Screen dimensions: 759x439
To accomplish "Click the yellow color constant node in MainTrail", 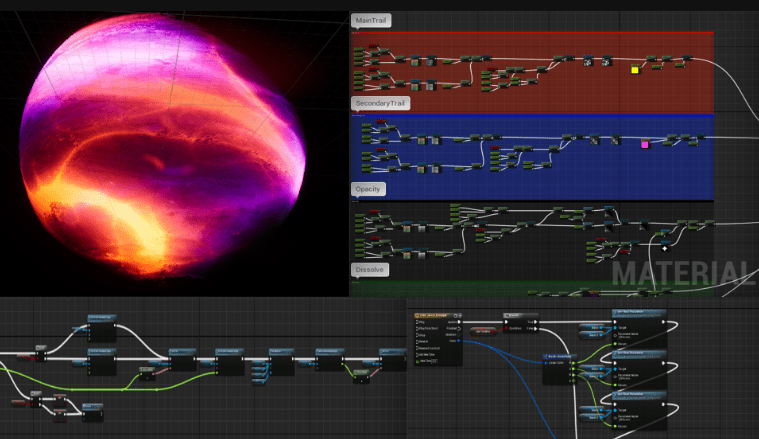I will (x=635, y=70).
